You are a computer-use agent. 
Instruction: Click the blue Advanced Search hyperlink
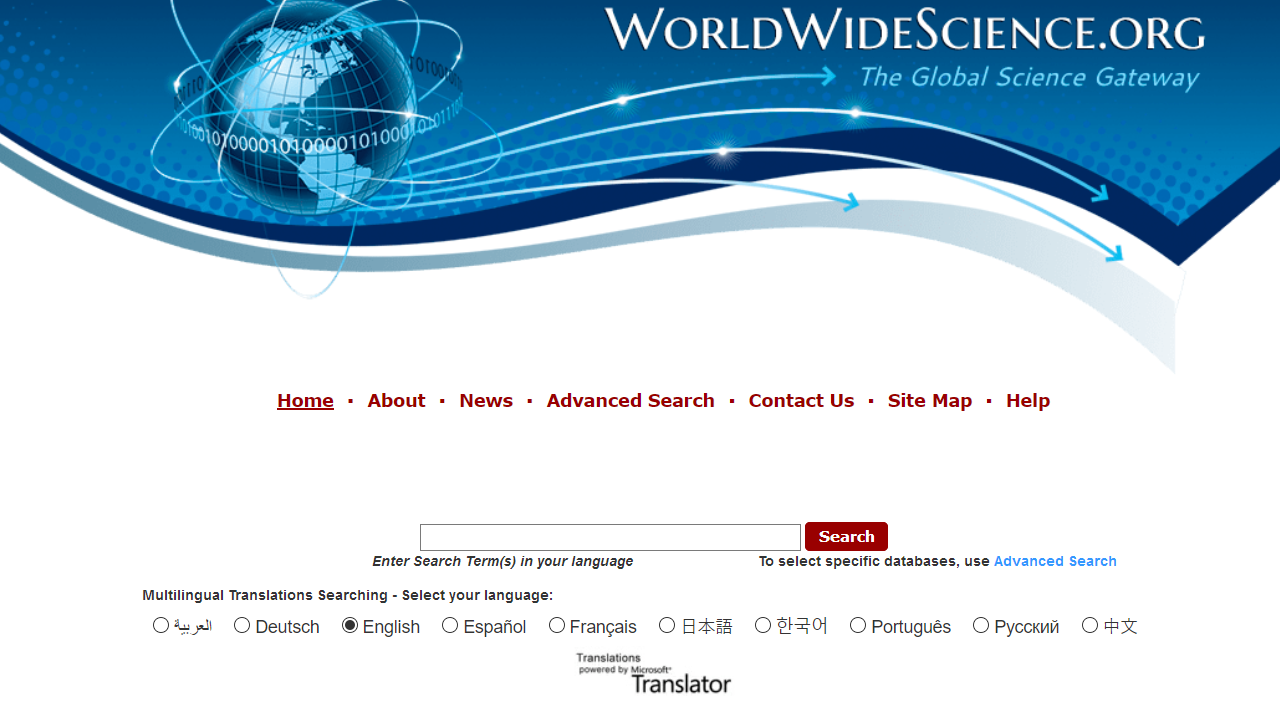pyautogui.click(x=1055, y=561)
